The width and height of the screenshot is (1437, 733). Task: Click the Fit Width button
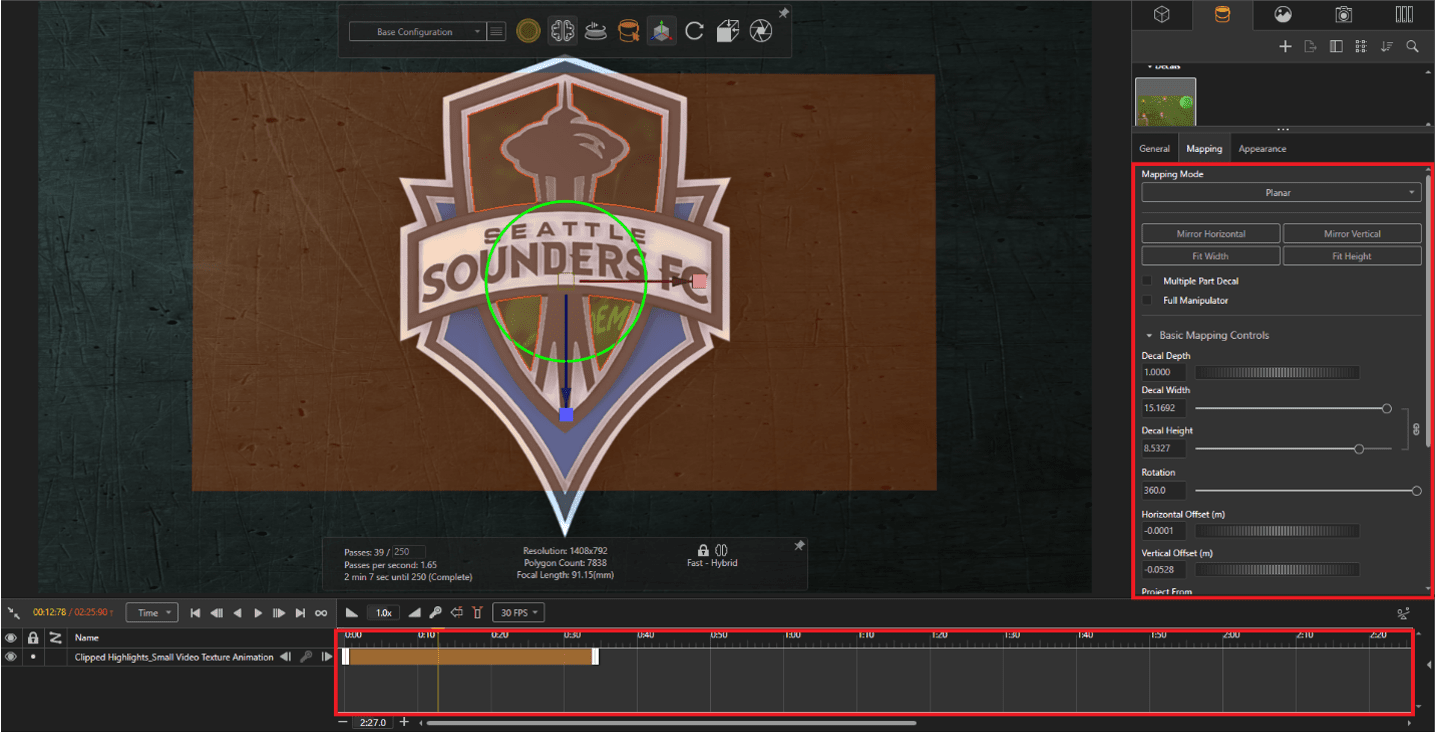coord(1211,256)
